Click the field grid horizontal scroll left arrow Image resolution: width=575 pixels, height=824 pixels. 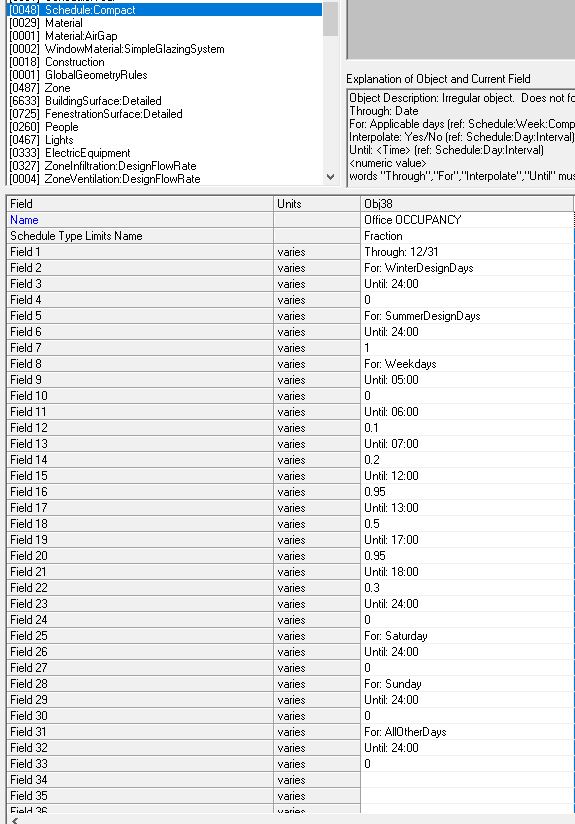(x=15, y=820)
